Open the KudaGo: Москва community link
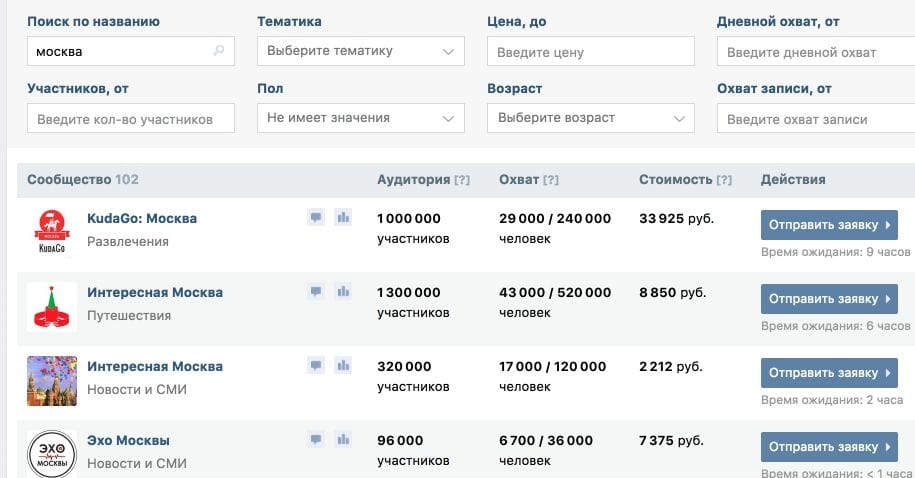The width and height of the screenshot is (915, 478). [142, 218]
